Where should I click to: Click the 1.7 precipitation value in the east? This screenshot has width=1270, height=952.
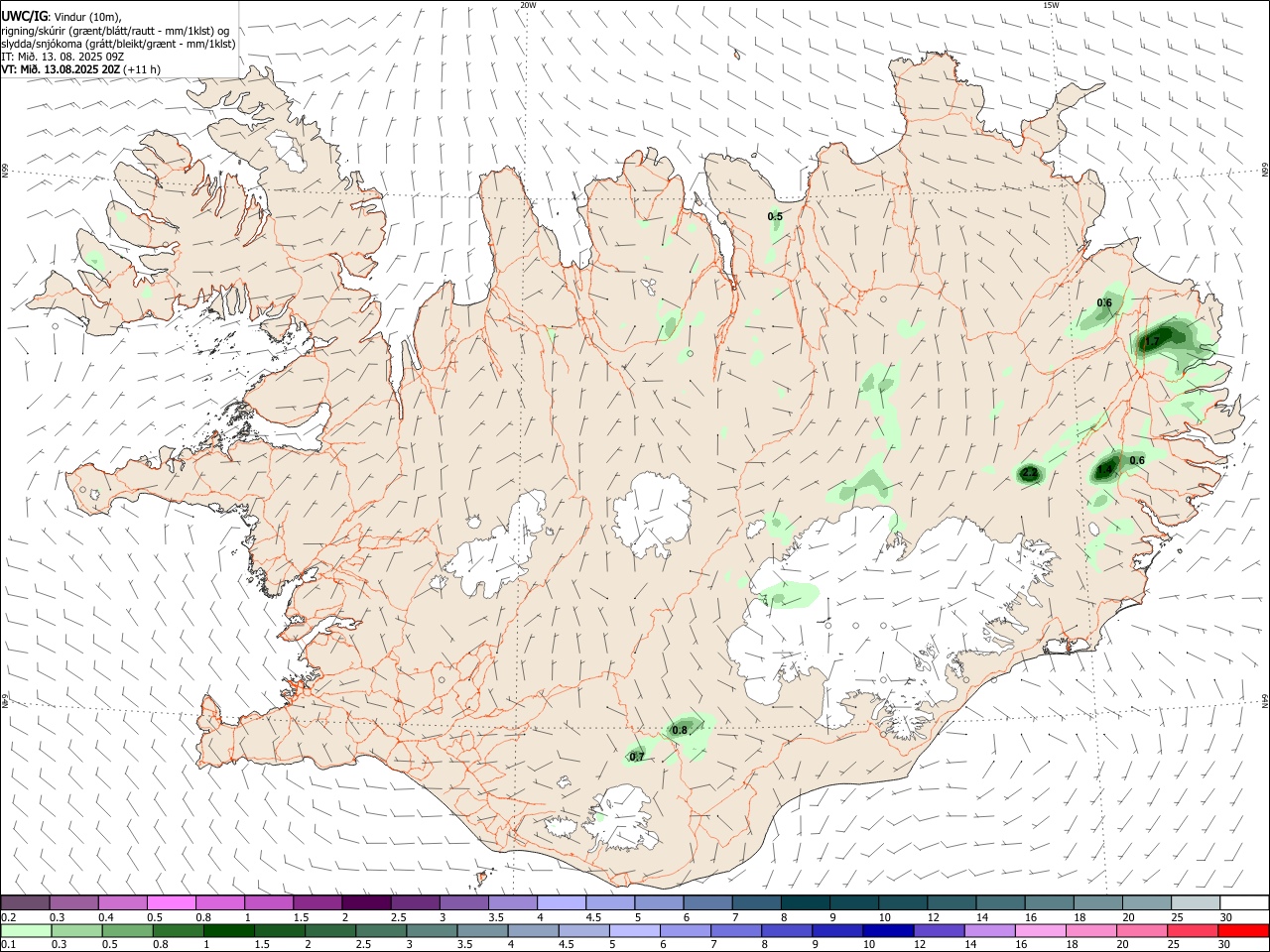(x=1152, y=342)
